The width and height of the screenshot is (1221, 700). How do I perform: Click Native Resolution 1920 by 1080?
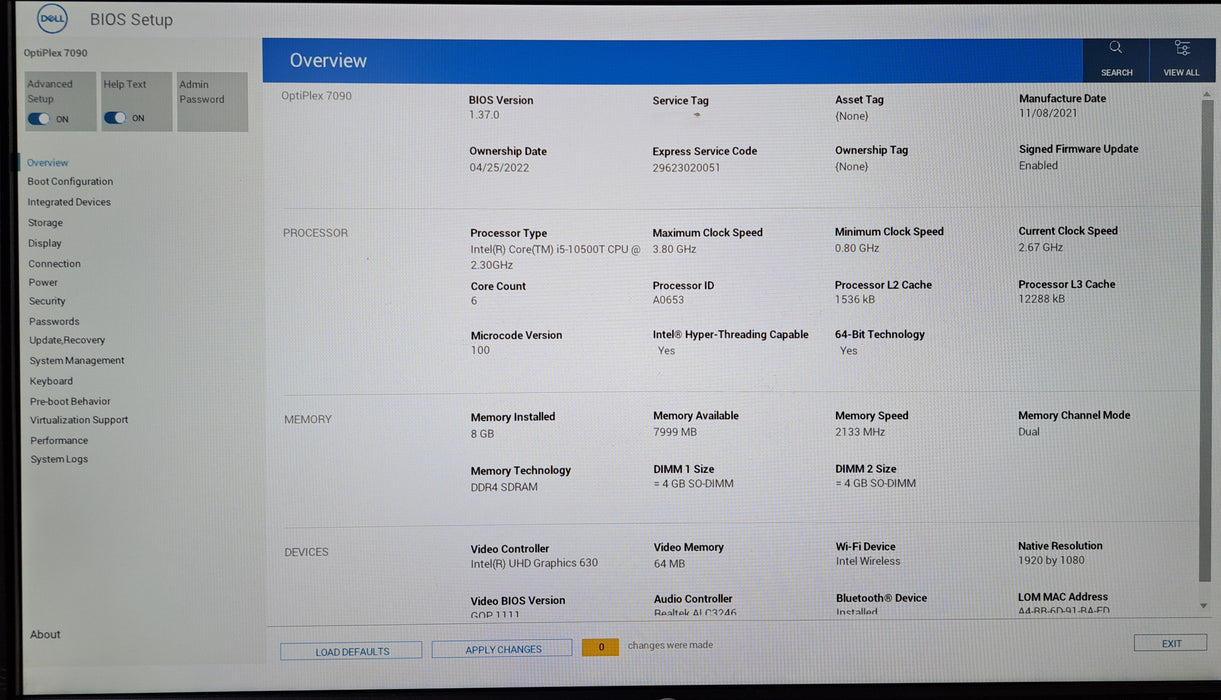pyautogui.click(x=1051, y=560)
